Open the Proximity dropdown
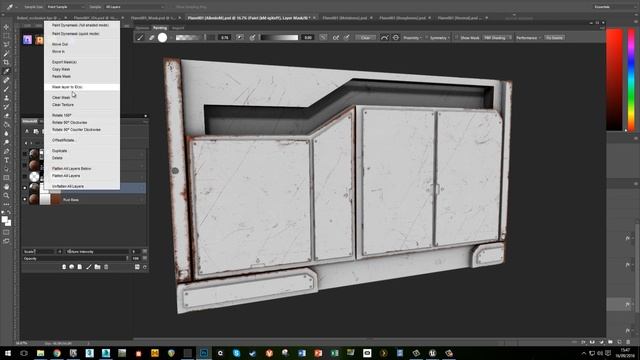 (412, 38)
